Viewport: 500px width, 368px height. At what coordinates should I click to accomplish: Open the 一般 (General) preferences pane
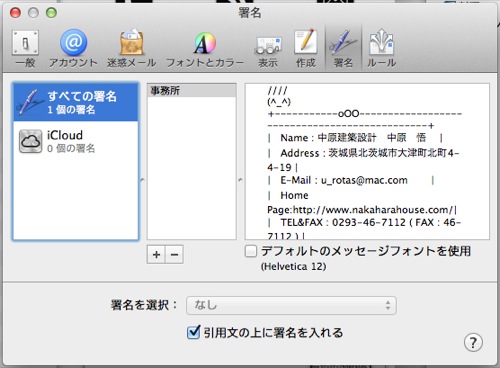tap(25, 48)
